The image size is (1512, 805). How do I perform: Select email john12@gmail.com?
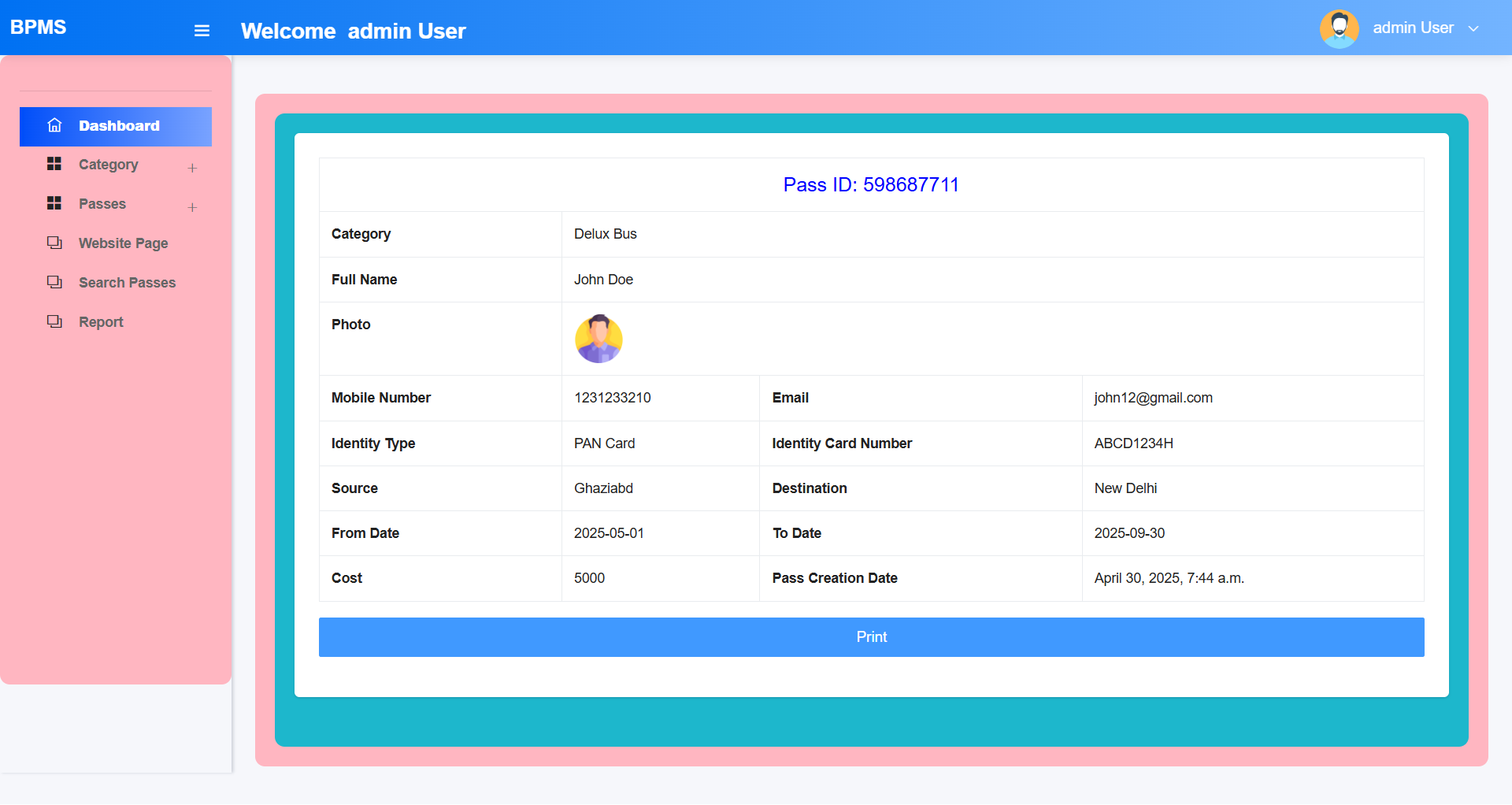pyautogui.click(x=1153, y=398)
